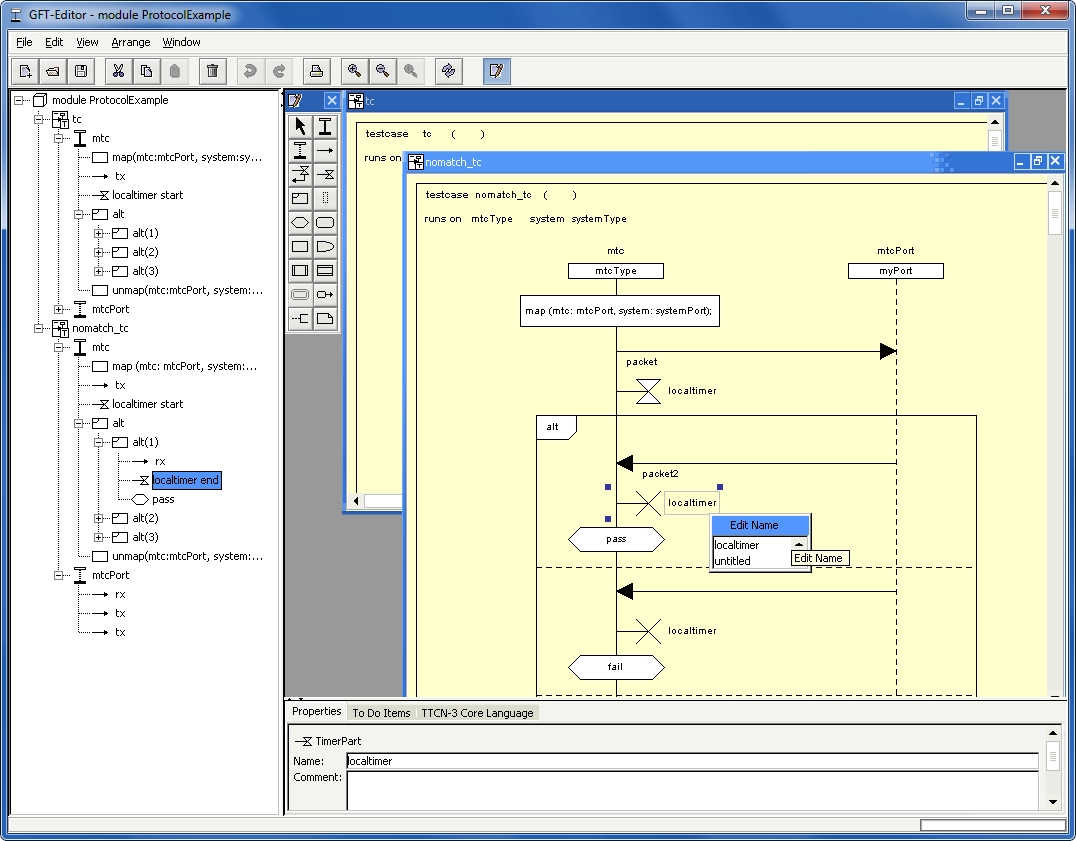The width and height of the screenshot is (1076, 841).
Task: Click the pass verdict hexagon in diagram
Action: [x=616, y=539]
